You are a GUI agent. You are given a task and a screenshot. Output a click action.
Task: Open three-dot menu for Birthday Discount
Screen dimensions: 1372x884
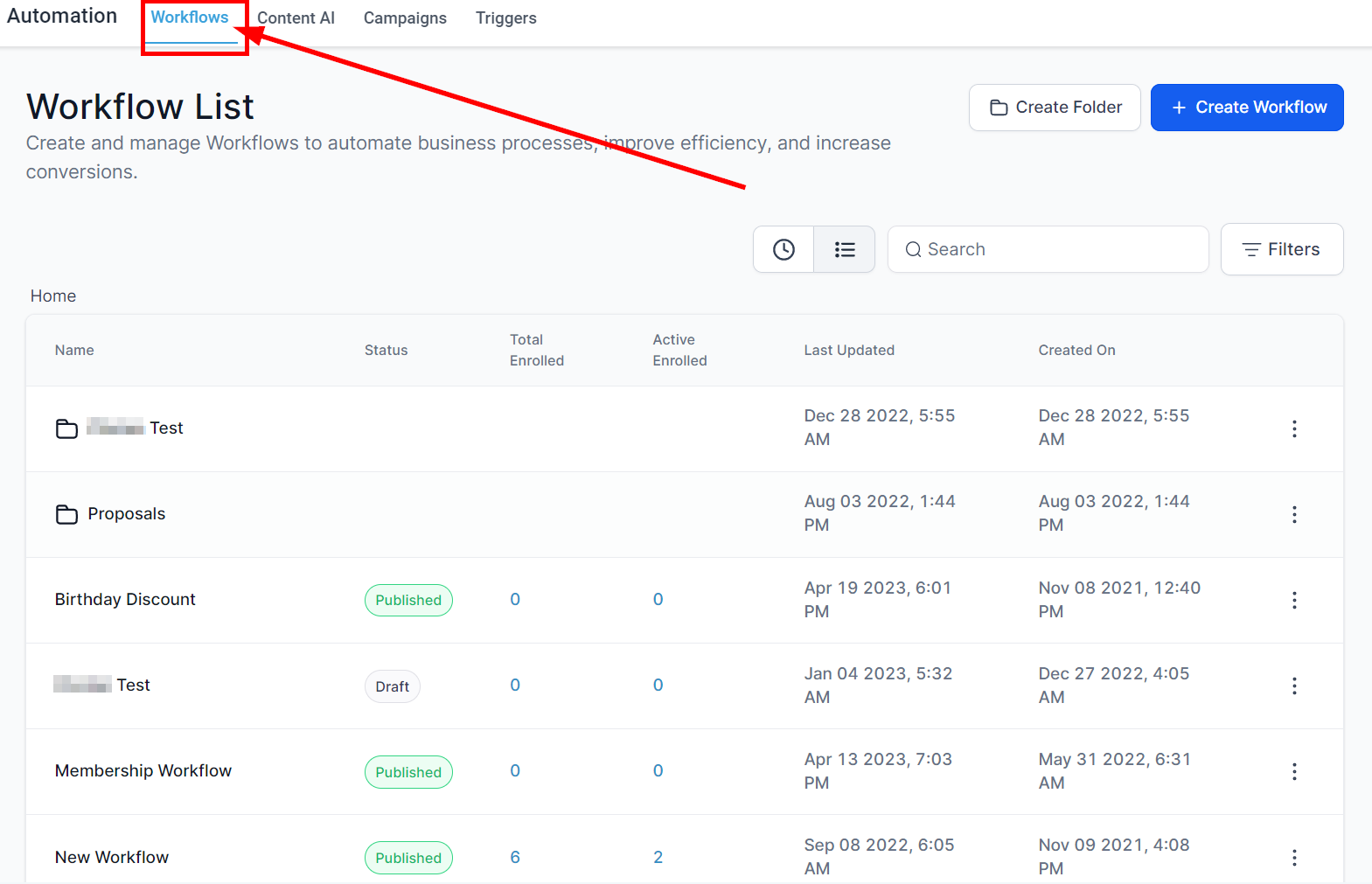click(1294, 600)
